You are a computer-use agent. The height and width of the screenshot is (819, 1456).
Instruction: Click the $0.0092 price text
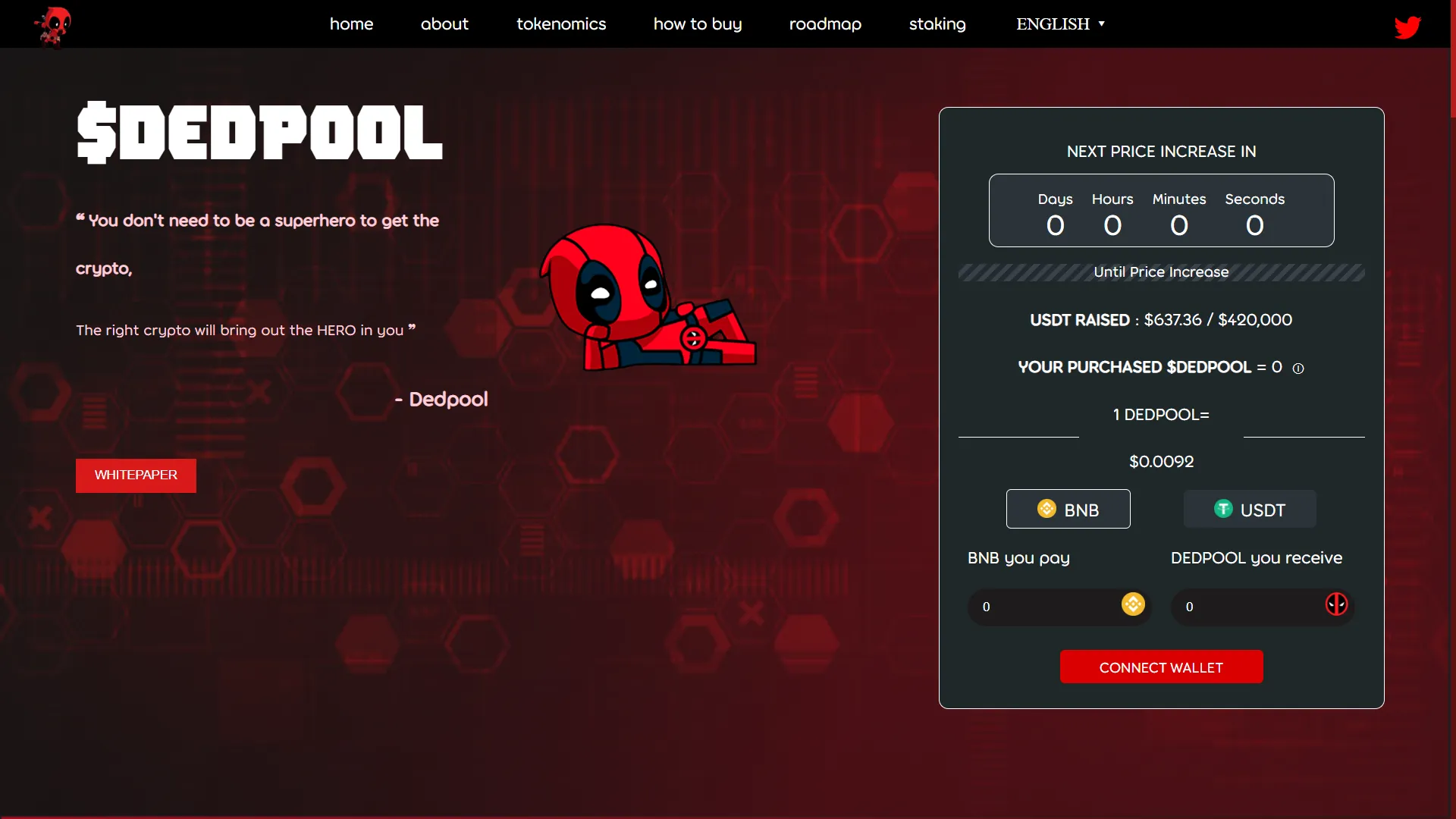tap(1161, 462)
